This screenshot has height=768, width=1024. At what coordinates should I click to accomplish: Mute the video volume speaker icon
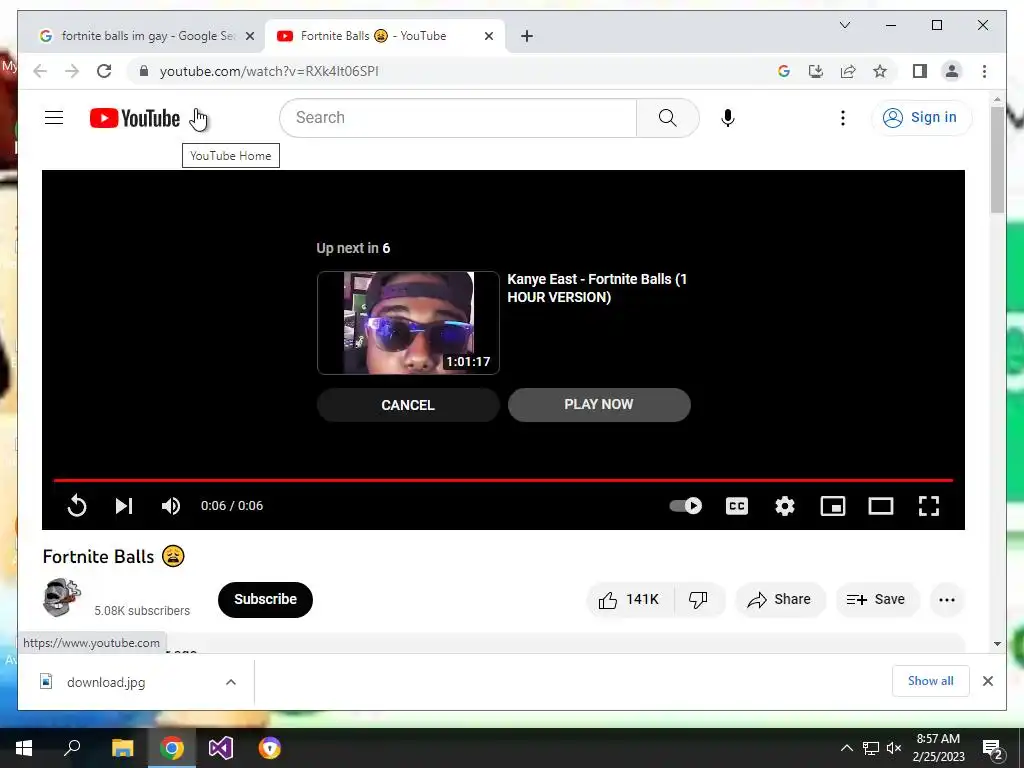point(170,505)
